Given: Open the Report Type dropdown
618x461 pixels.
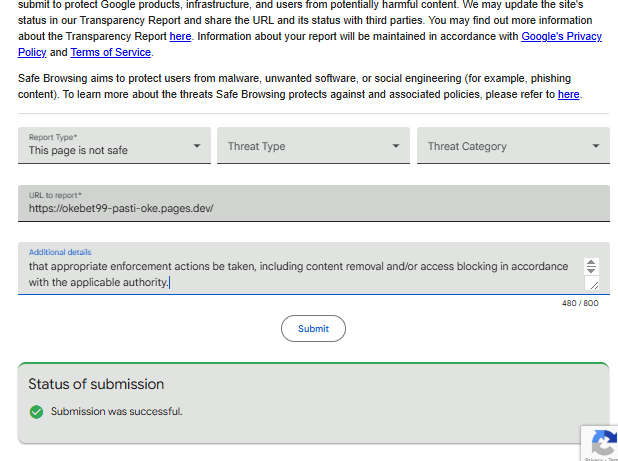Looking at the screenshot, I should 114,145.
